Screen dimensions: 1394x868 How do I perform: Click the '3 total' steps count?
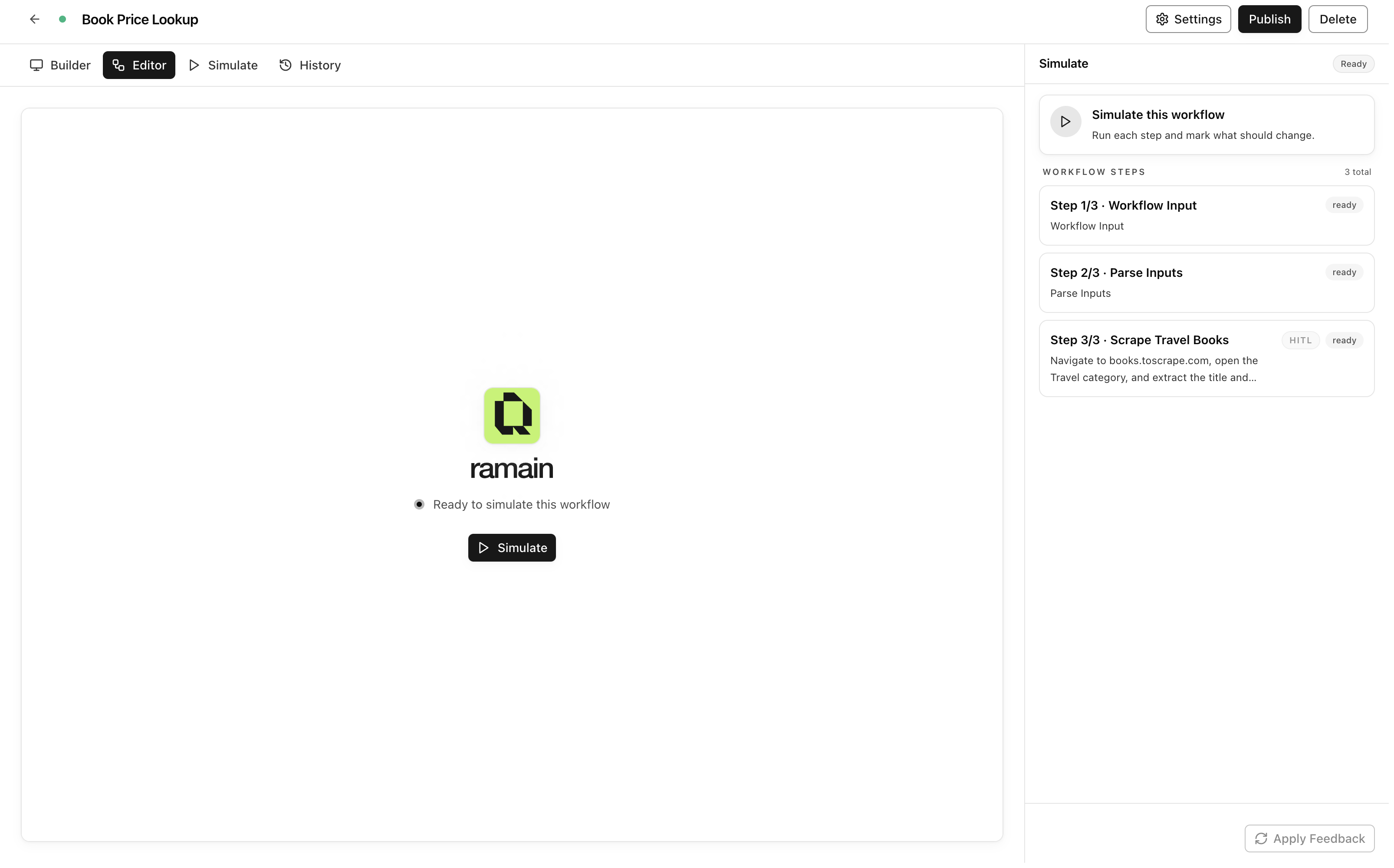tap(1362, 173)
